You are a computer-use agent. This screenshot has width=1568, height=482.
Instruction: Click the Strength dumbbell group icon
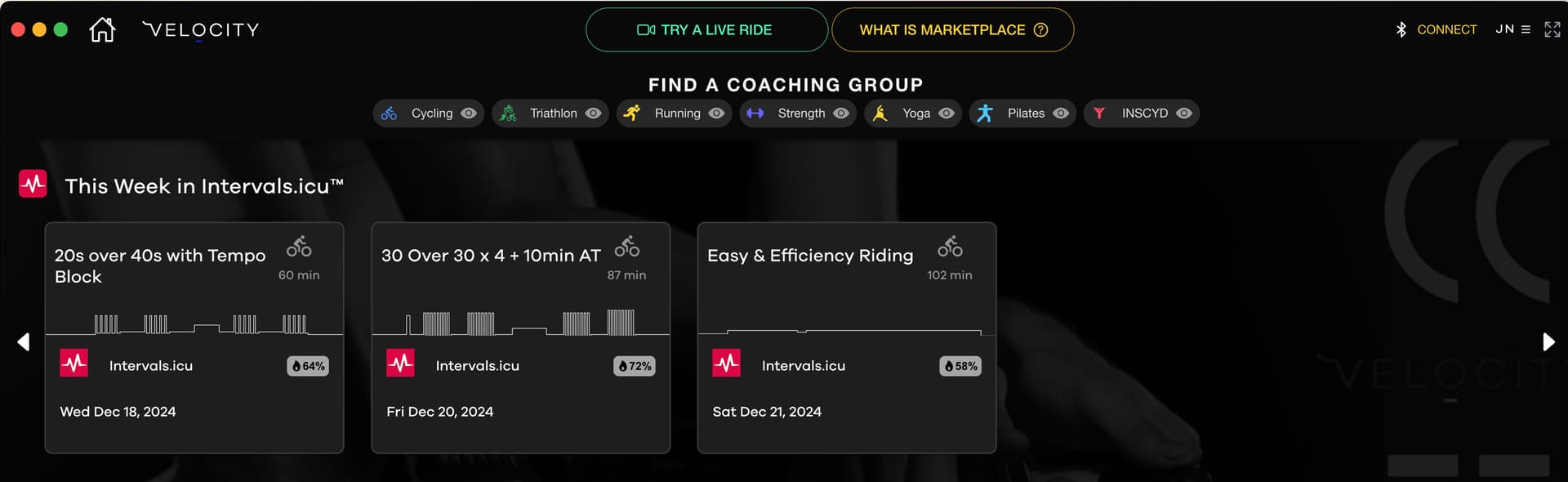click(x=755, y=114)
